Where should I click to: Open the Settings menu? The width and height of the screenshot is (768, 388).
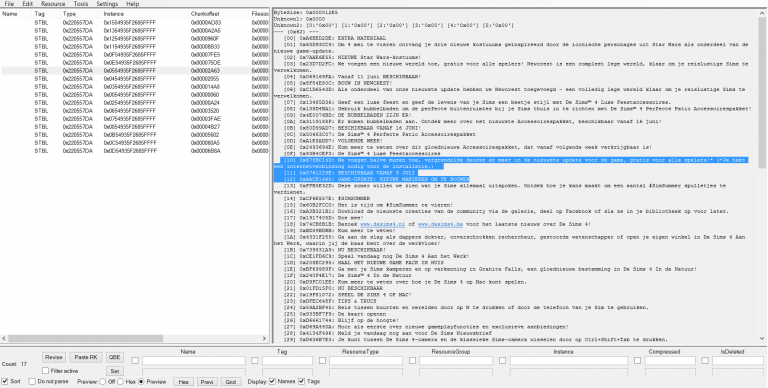(x=107, y=3)
